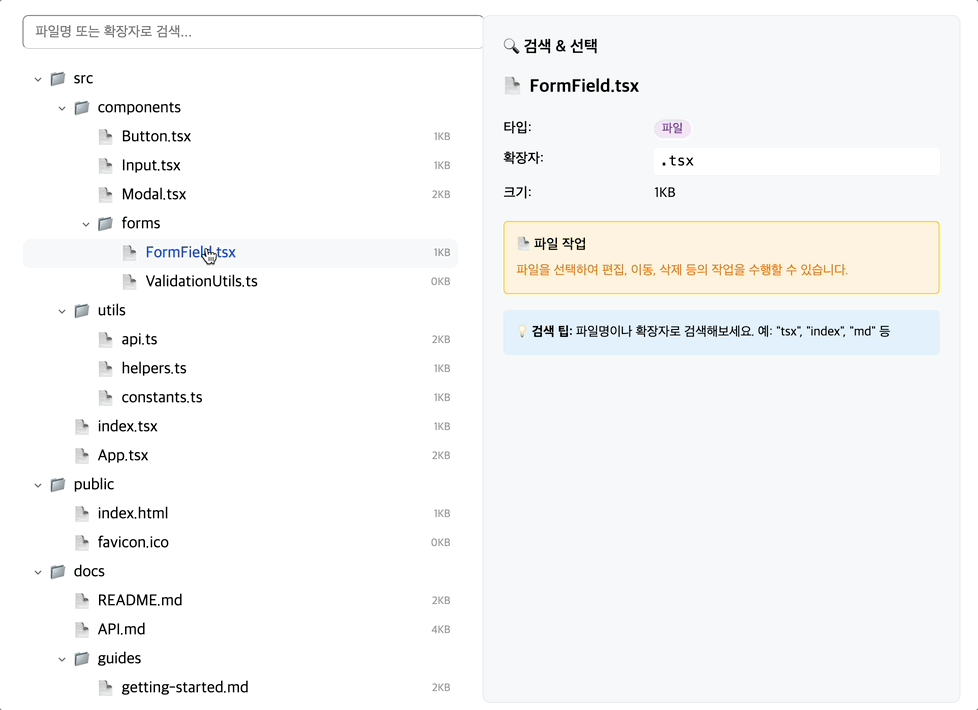The width and height of the screenshot is (978, 710).
Task: Click the file icon beside favicon.ico
Action: pos(82,542)
